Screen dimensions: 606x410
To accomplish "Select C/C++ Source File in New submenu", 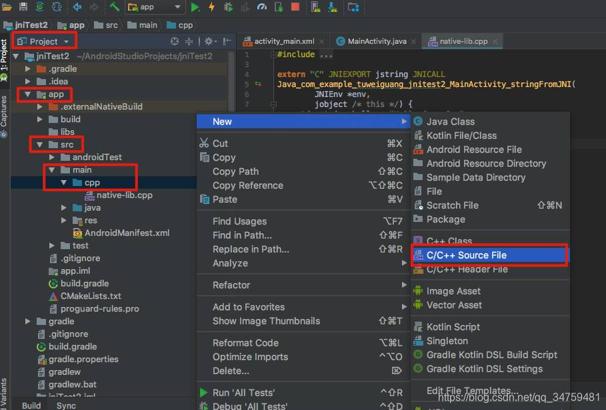I will [x=490, y=255].
